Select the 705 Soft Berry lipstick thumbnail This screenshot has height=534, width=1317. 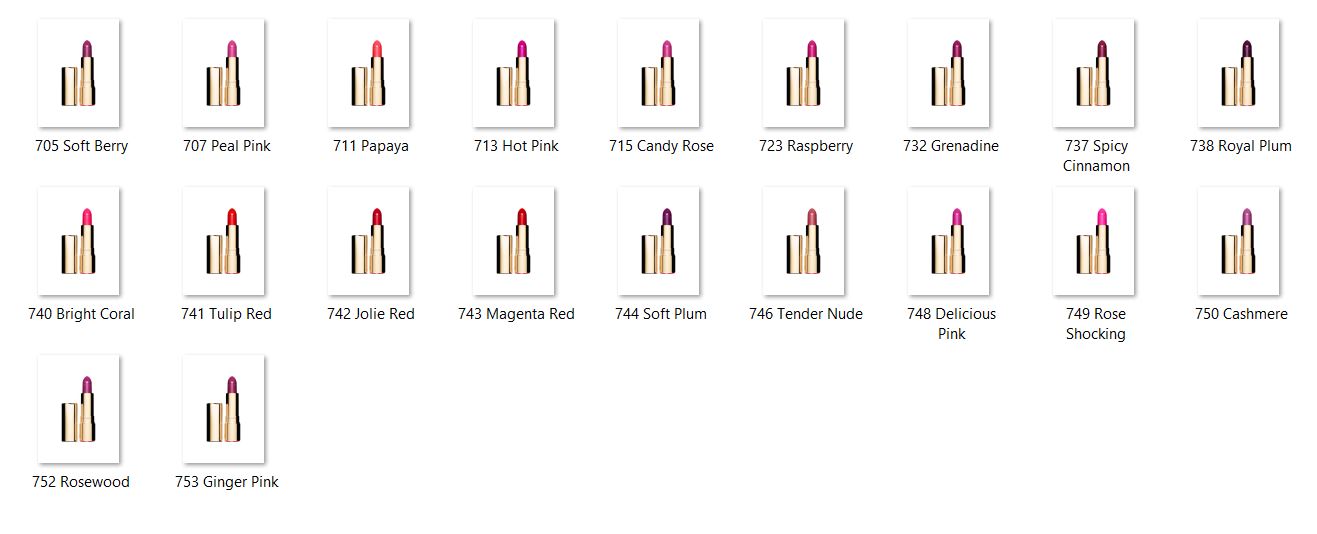(79, 73)
